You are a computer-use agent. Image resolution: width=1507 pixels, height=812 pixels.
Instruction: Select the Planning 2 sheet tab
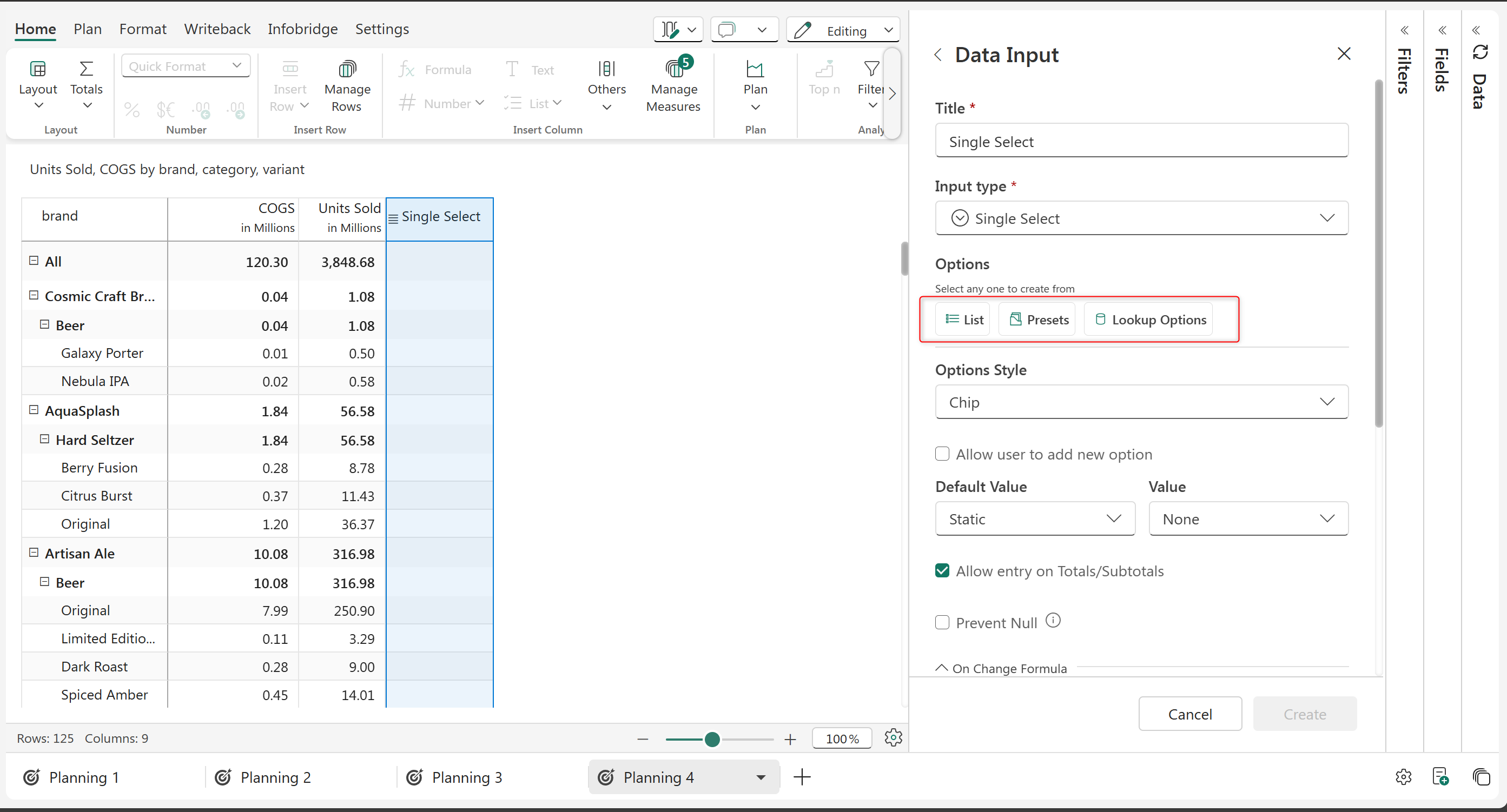click(x=275, y=777)
